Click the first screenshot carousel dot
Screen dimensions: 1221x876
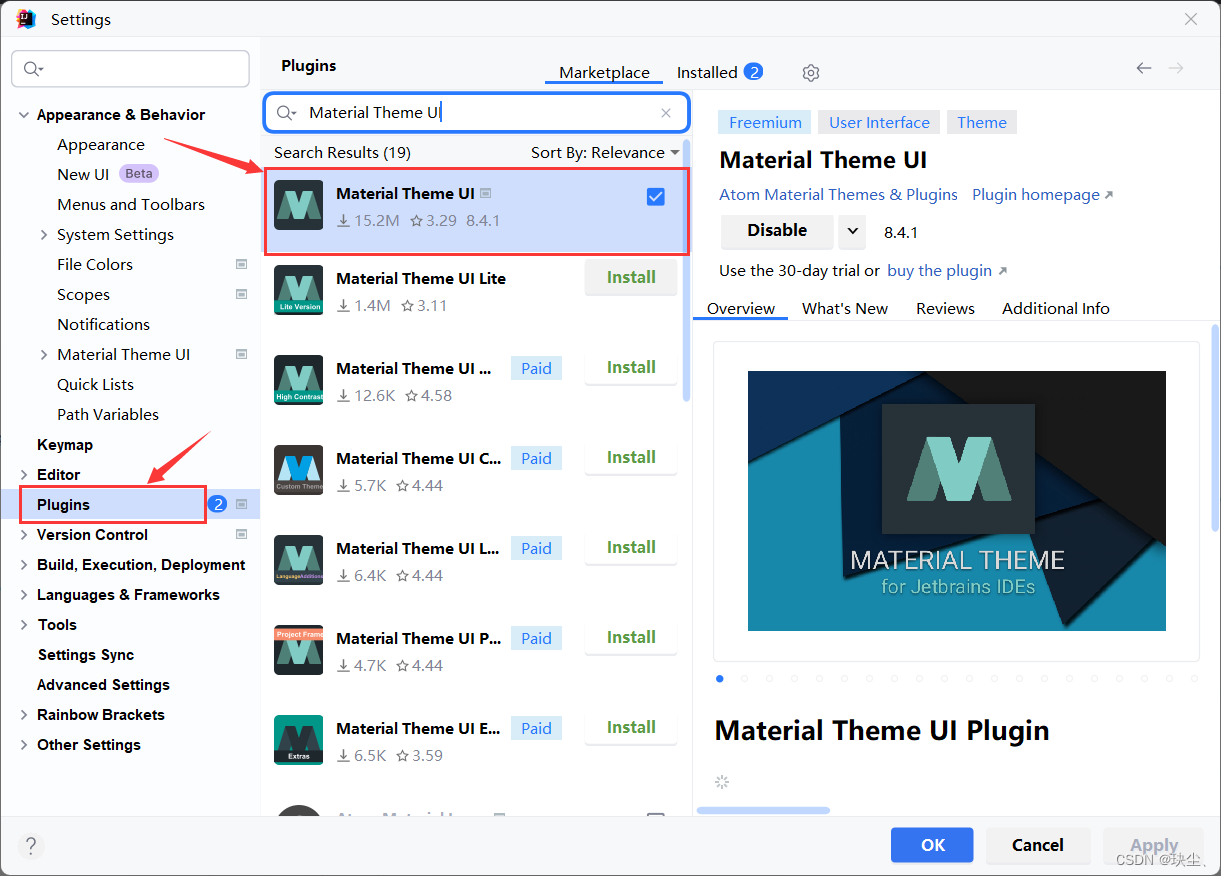[x=720, y=678]
